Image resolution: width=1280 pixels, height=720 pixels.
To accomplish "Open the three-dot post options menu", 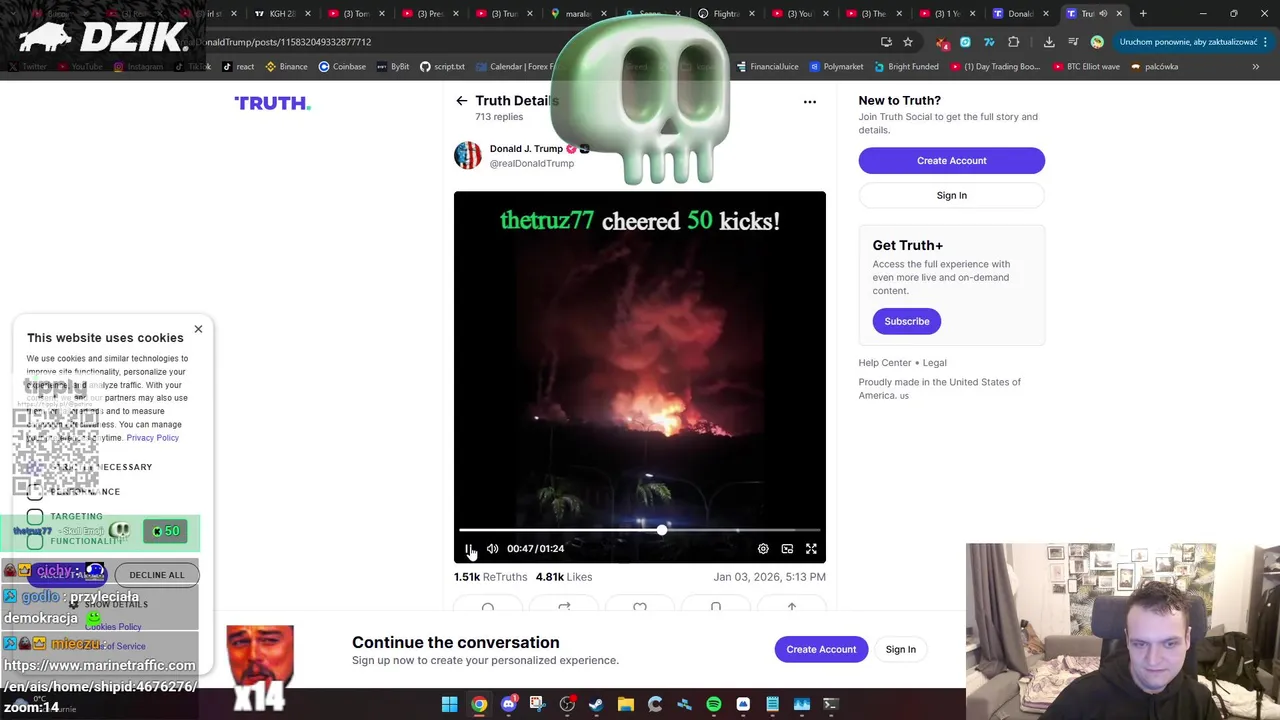I will (x=810, y=101).
